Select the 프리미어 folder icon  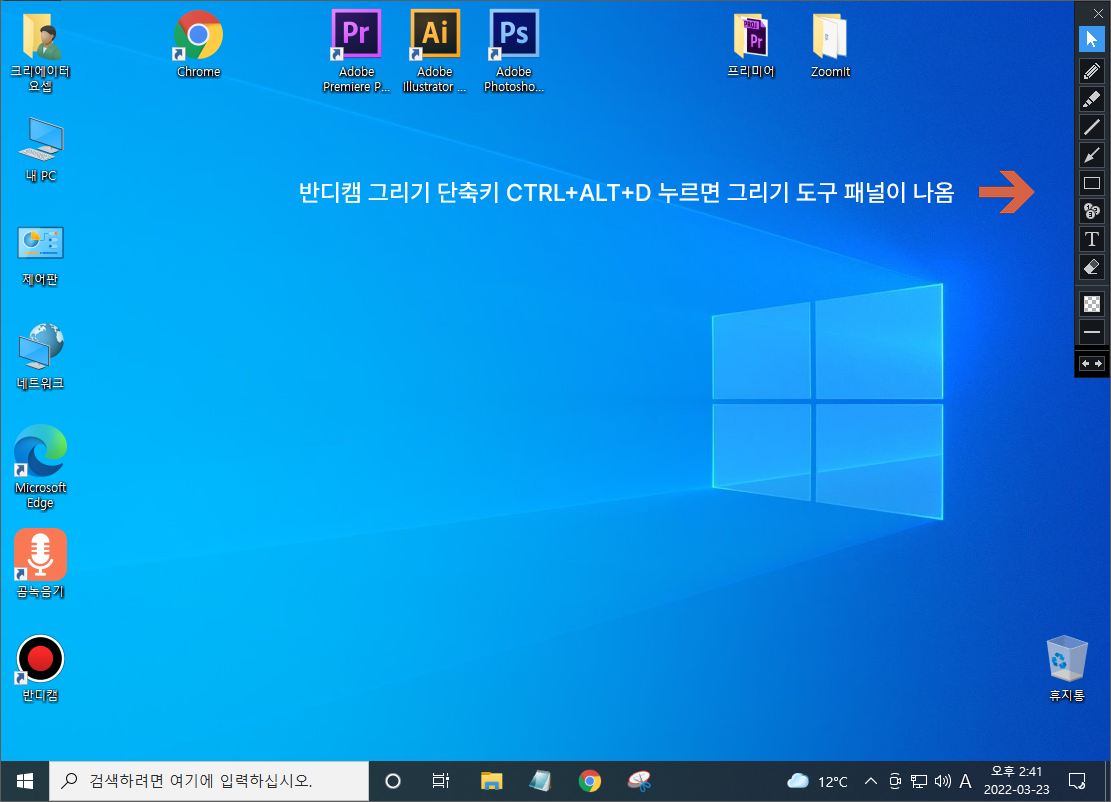tap(751, 45)
